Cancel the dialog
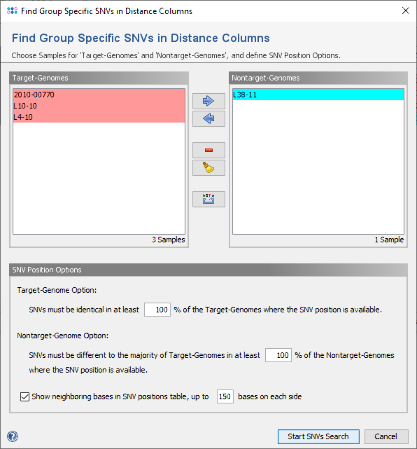Screen dimensions: 417x449 tap(386, 436)
